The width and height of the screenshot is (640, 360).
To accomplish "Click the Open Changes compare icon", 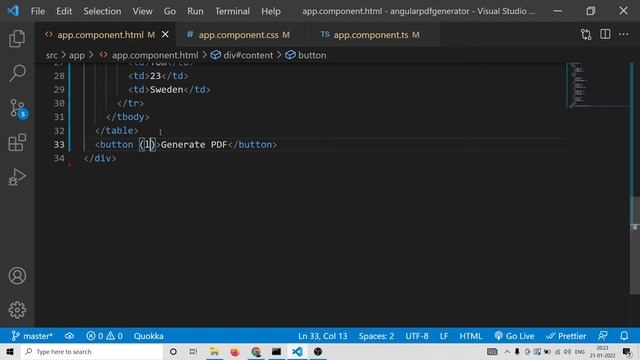I will click(x=586, y=35).
